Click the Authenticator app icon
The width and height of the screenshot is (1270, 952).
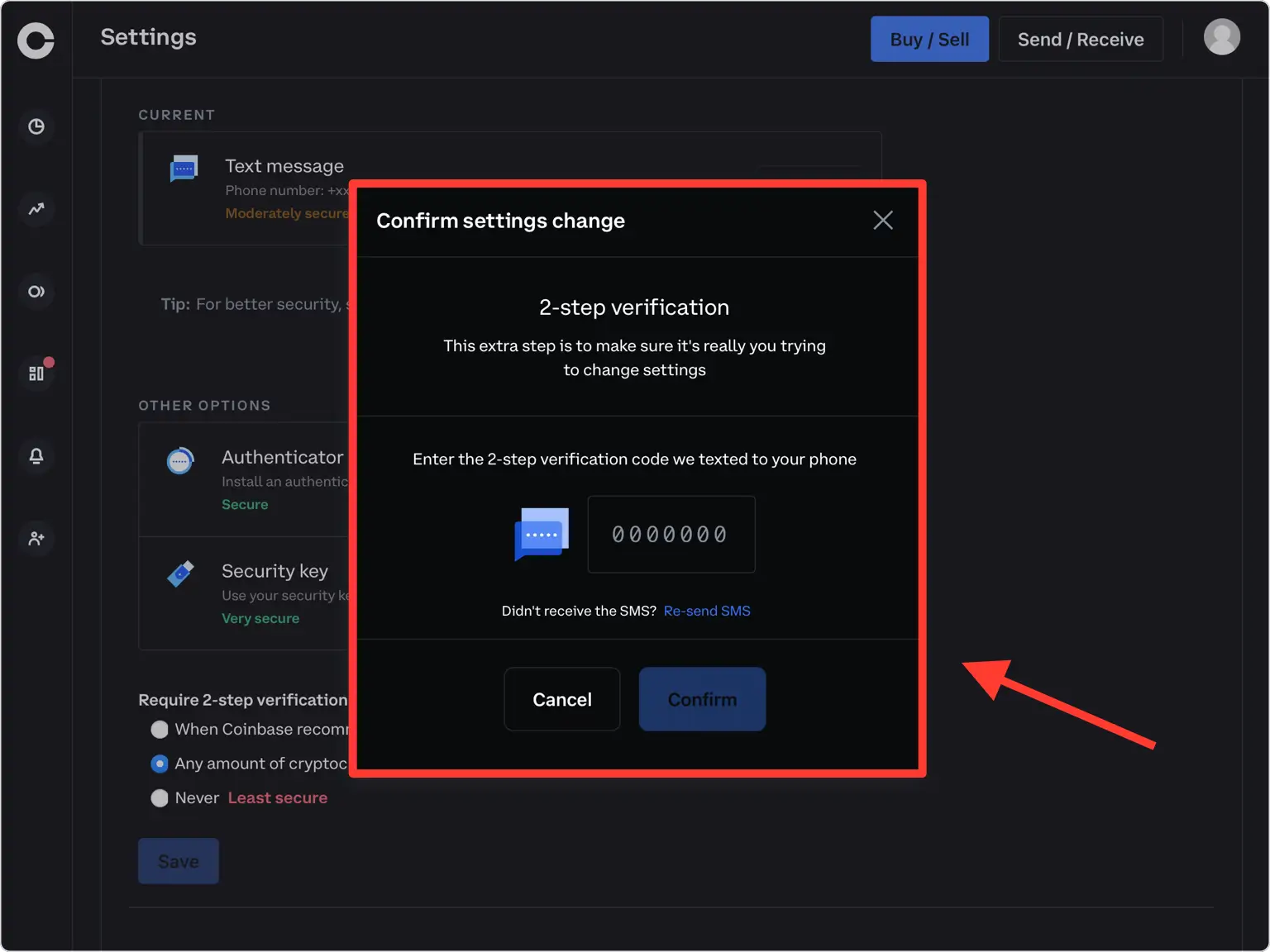click(x=181, y=461)
